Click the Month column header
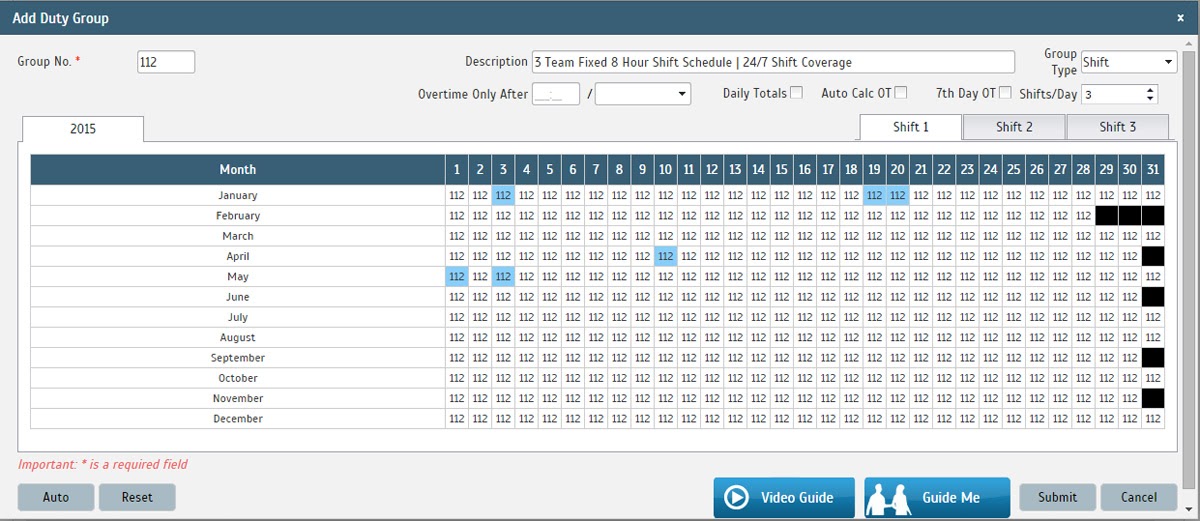 238,170
